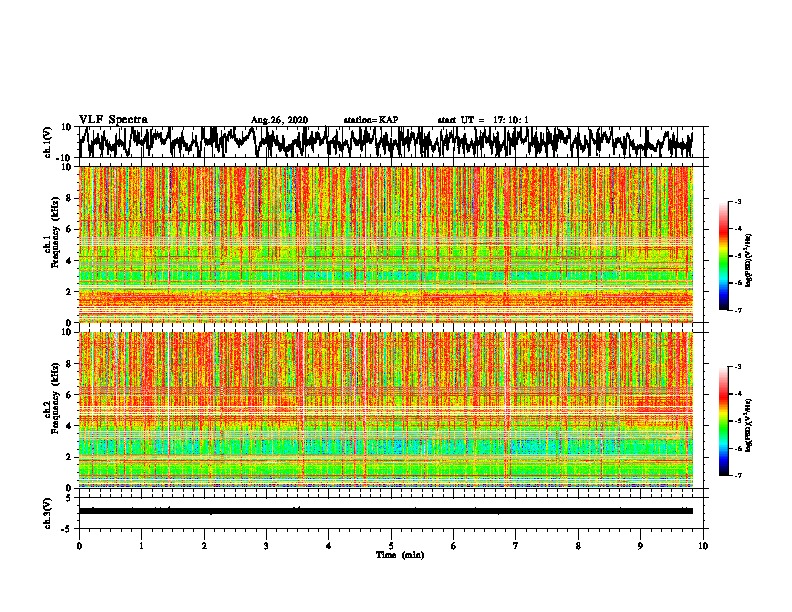Image resolution: width=792 pixels, height=612 pixels.
Task: Click the color bar beside the ch.1 spectrogram
Action: (723, 256)
